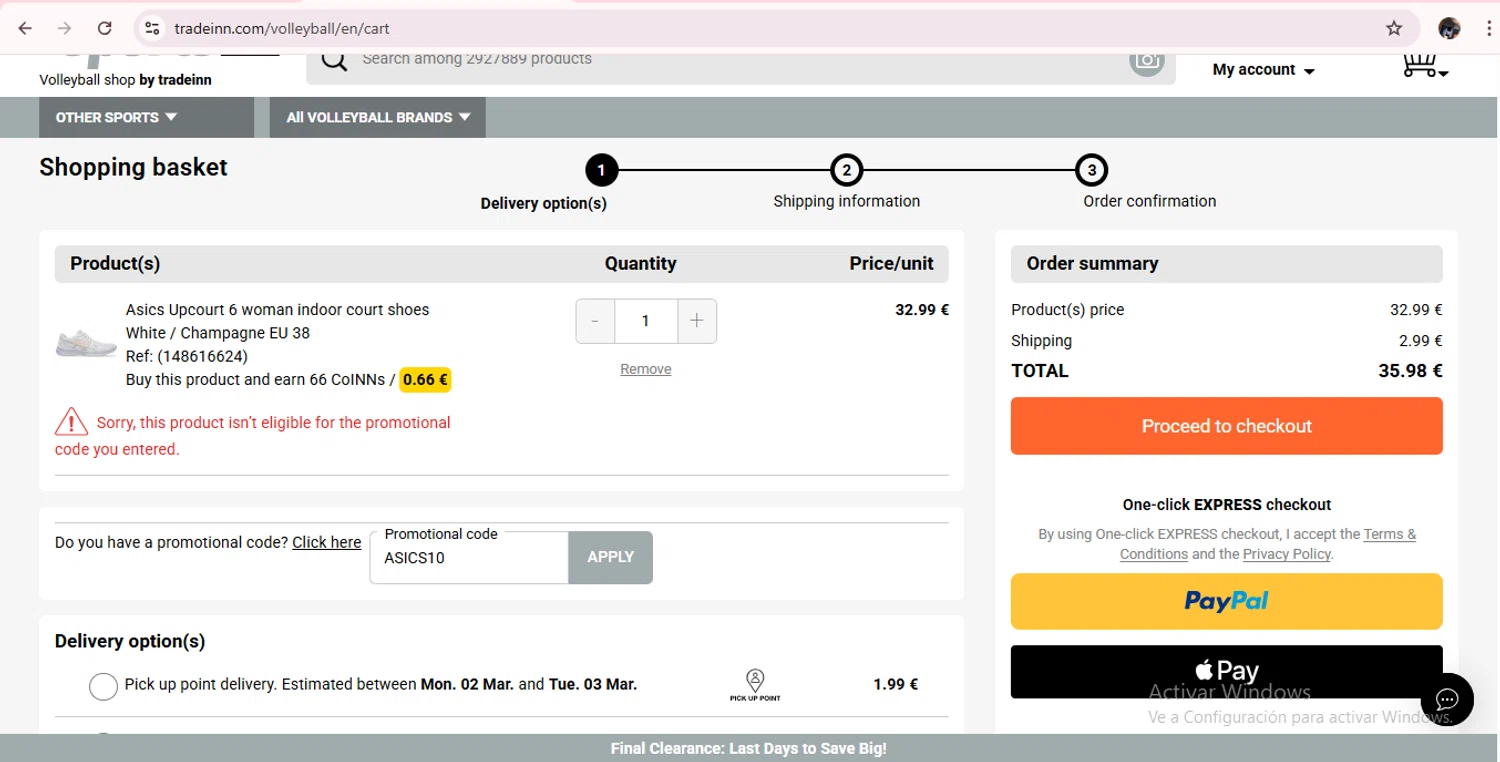Go to Order confirmation step 3
Viewport: 1500px width, 762px height.
point(1091,171)
